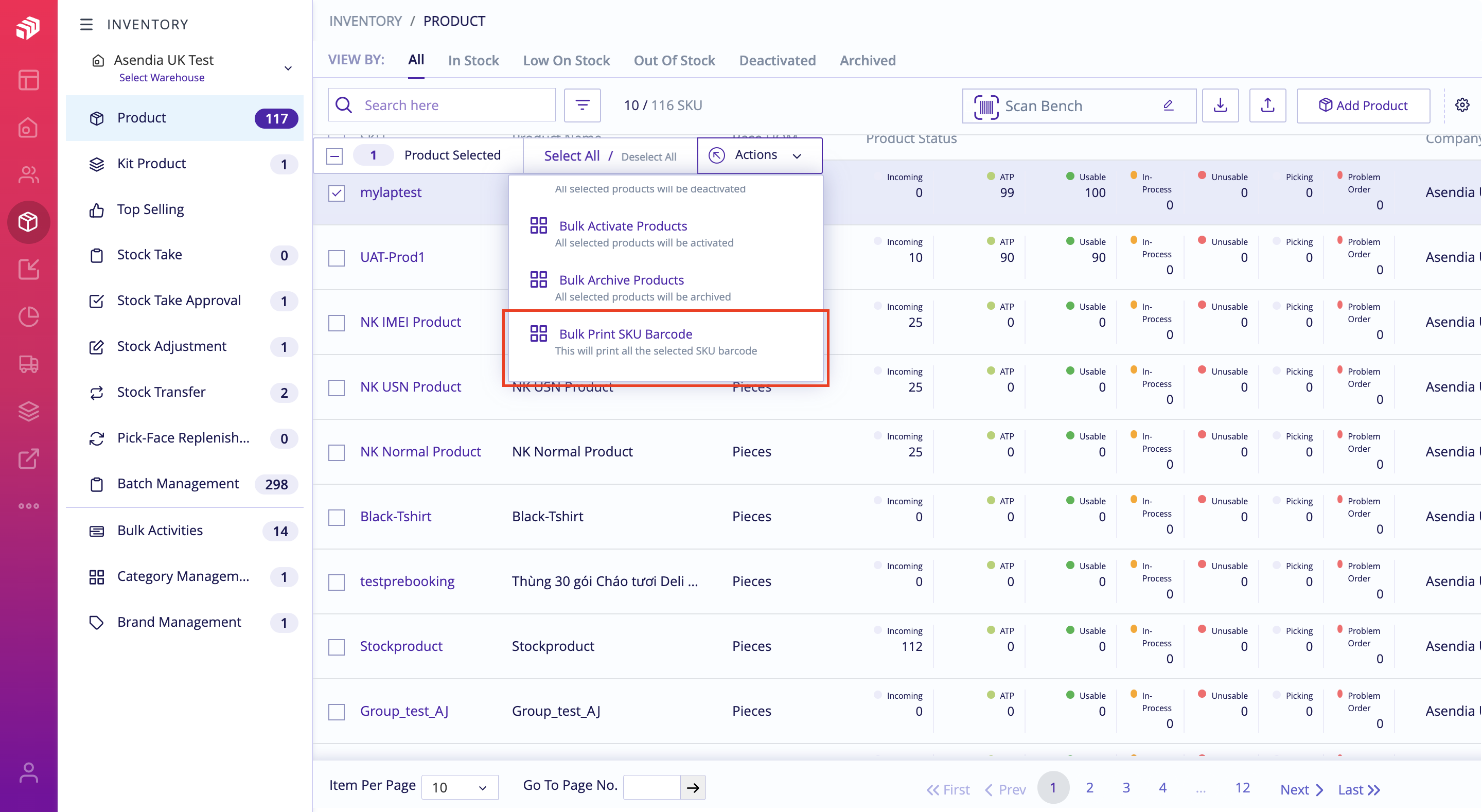
Task: Switch to the In Stock view tab
Action: 473,60
